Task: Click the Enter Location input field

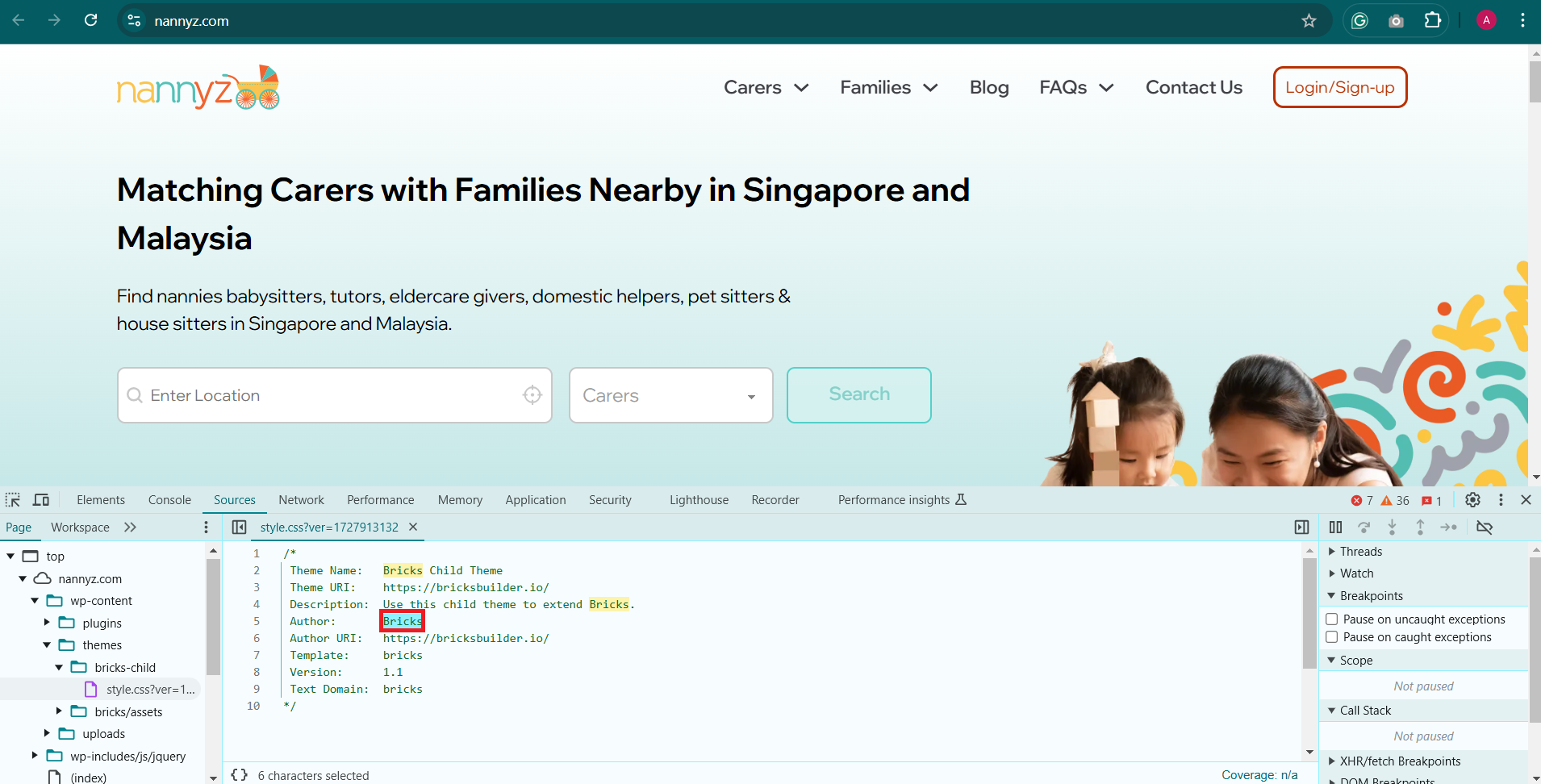Action: click(x=335, y=395)
